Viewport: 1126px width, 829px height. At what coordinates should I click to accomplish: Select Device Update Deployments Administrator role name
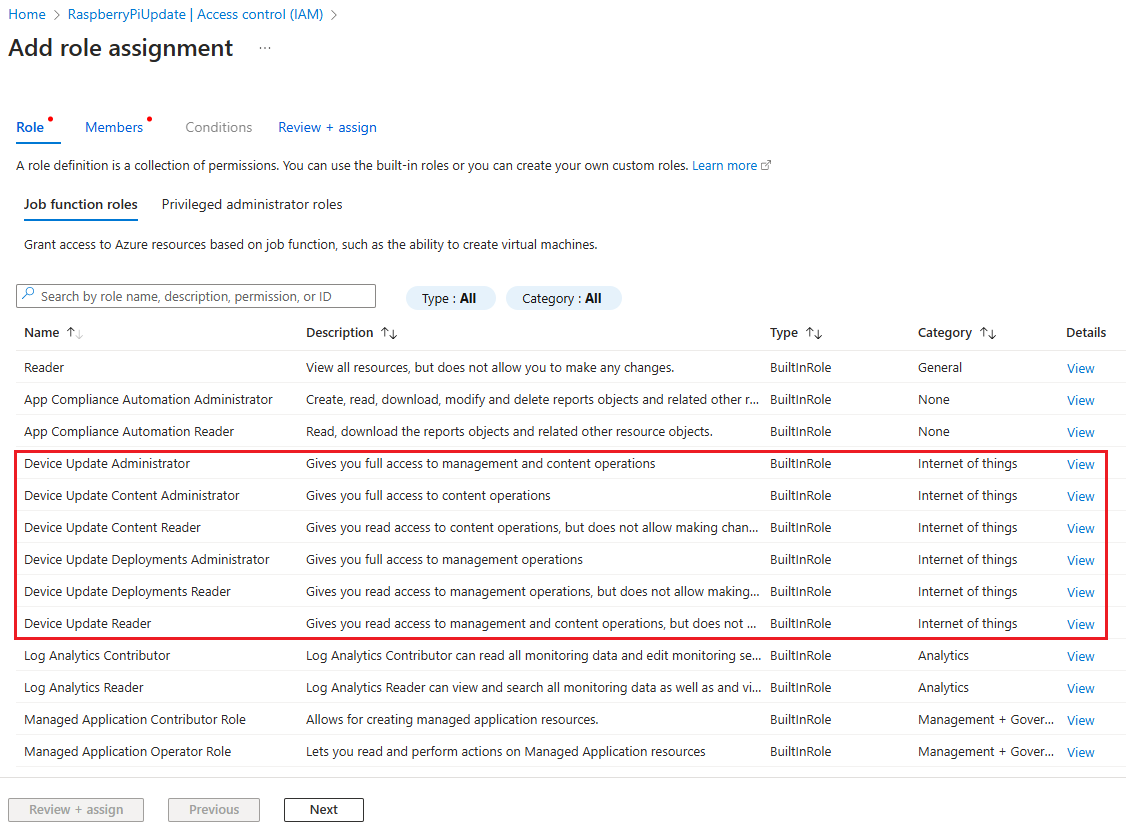click(x=146, y=560)
